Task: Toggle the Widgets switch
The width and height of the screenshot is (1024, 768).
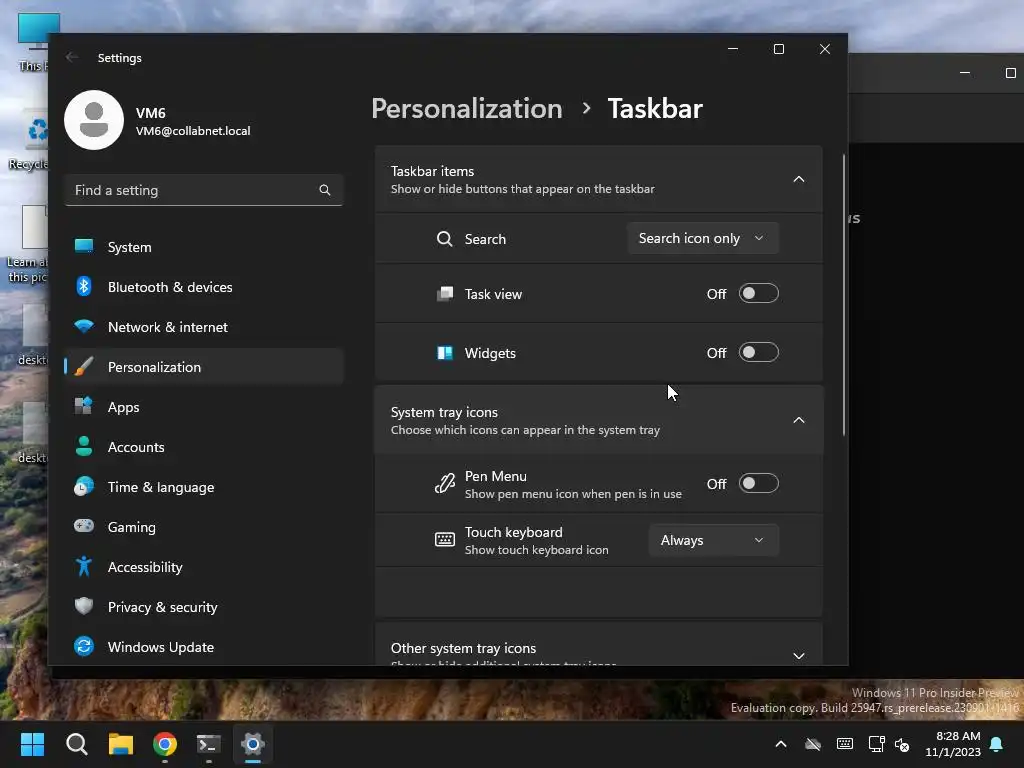Action: pyautogui.click(x=758, y=353)
